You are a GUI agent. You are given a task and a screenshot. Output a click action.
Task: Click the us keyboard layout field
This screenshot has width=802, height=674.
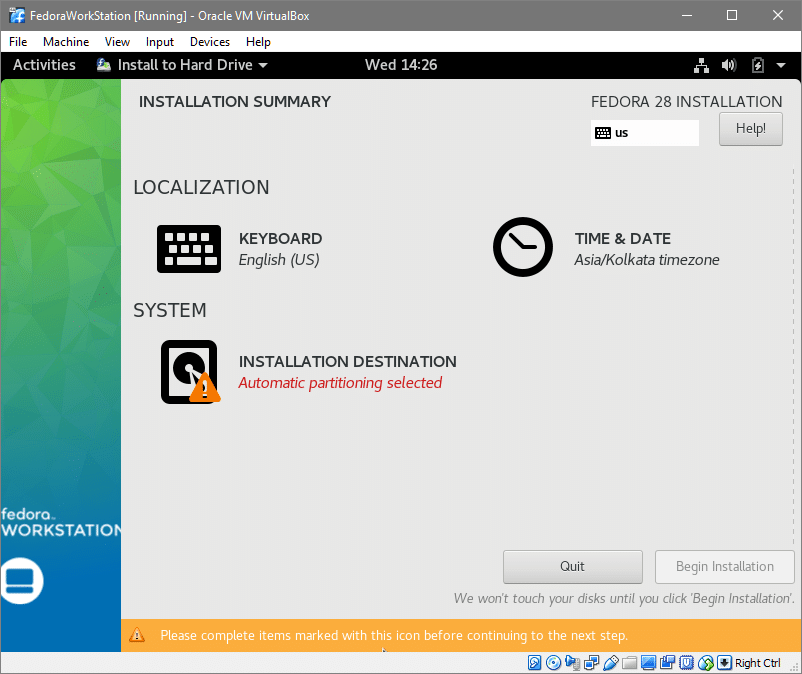(644, 133)
